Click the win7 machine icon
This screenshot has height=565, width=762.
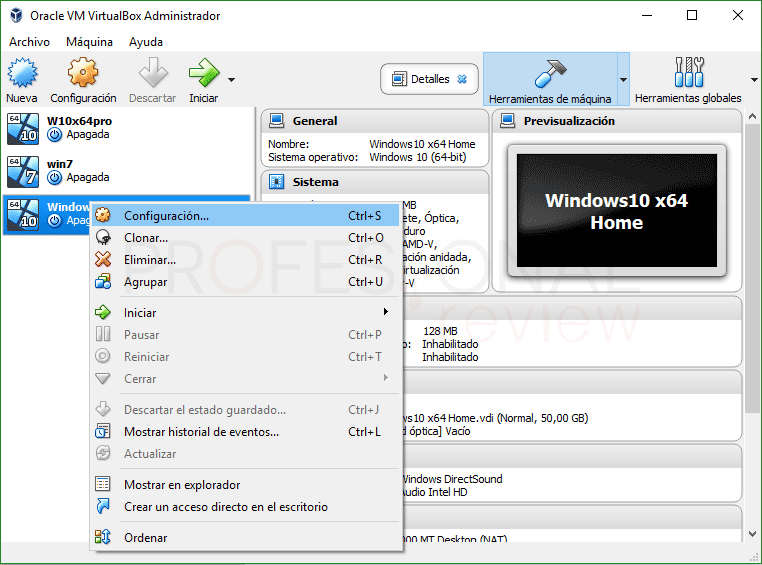coord(23,171)
